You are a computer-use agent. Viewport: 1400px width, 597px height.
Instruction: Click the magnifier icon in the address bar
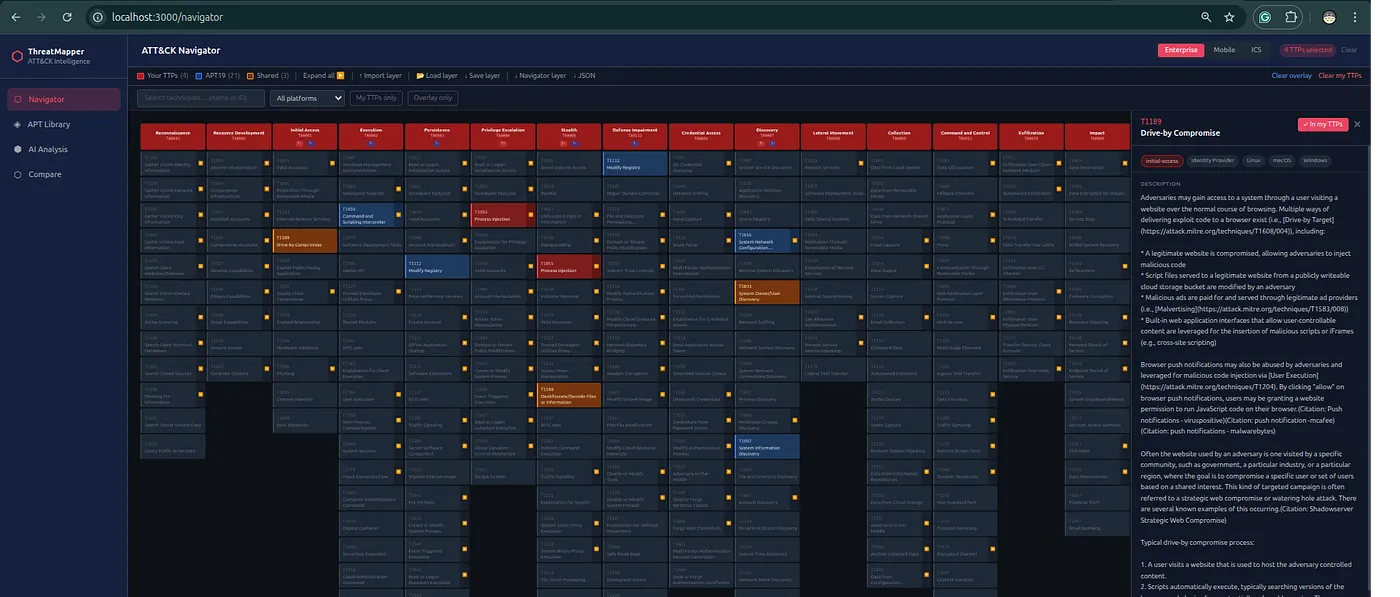tap(1206, 17)
